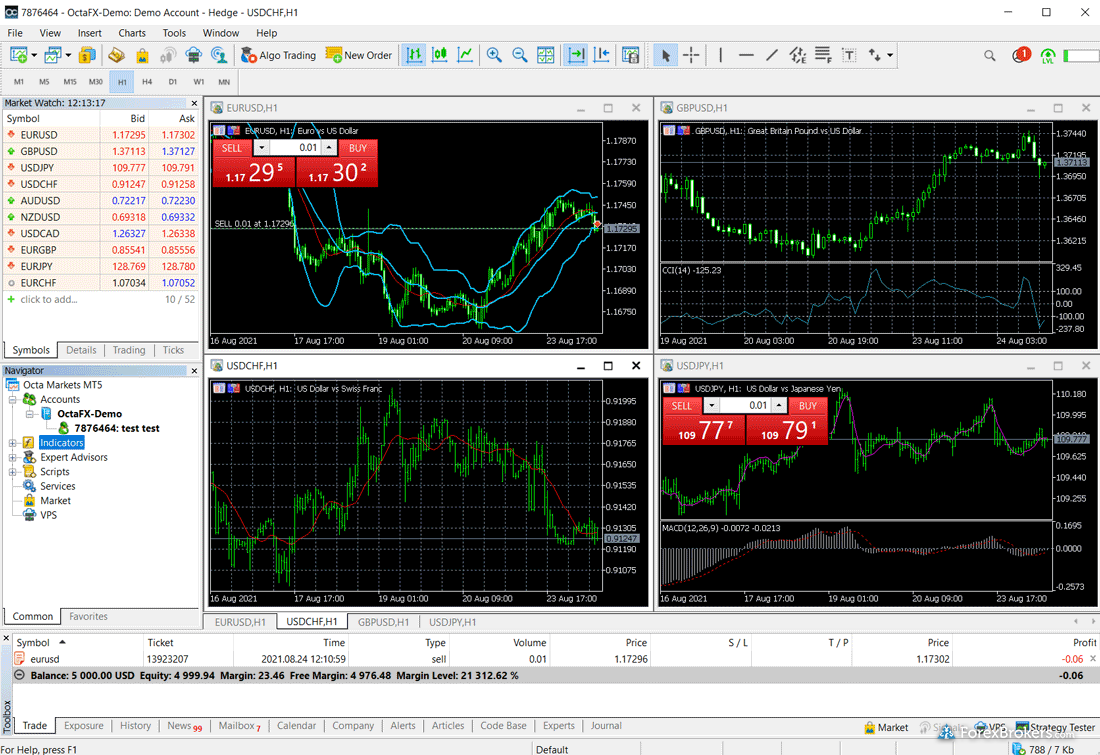The image size is (1100, 755).
Task: Expand the Scripts tree node
Action: coord(13,472)
